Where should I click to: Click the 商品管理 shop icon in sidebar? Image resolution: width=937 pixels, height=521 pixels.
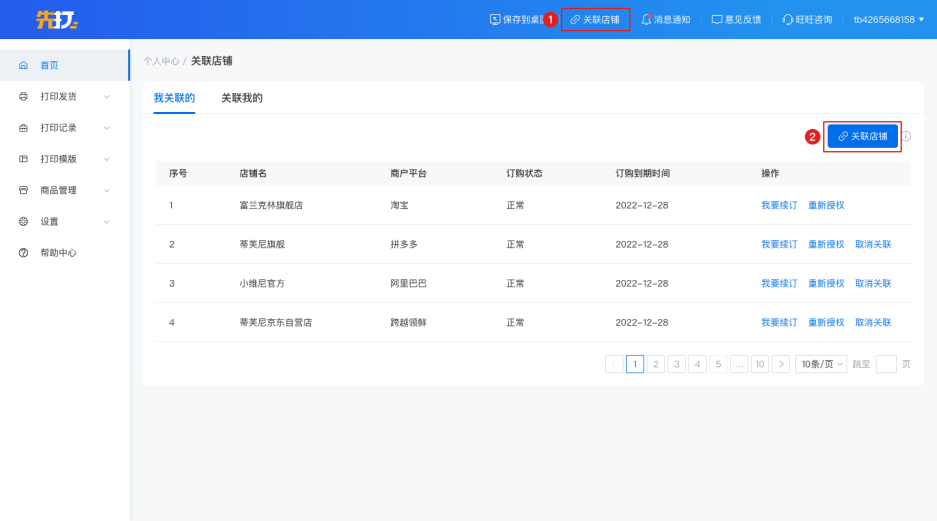tap(23, 190)
